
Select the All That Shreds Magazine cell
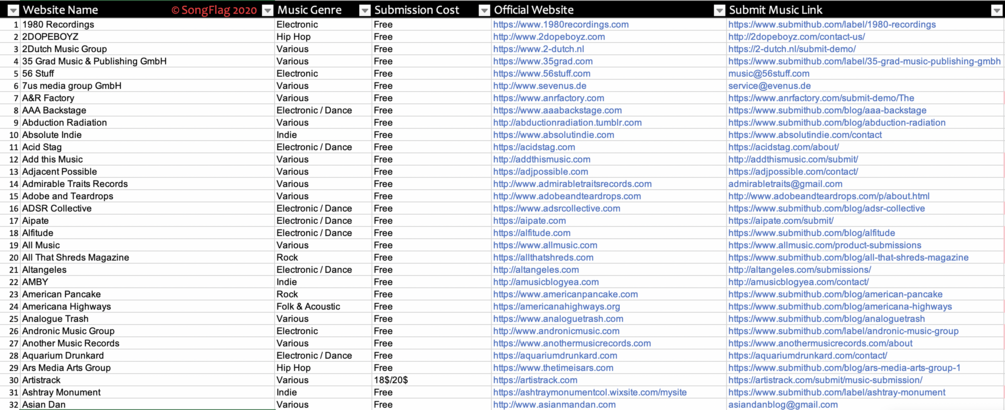pos(147,257)
